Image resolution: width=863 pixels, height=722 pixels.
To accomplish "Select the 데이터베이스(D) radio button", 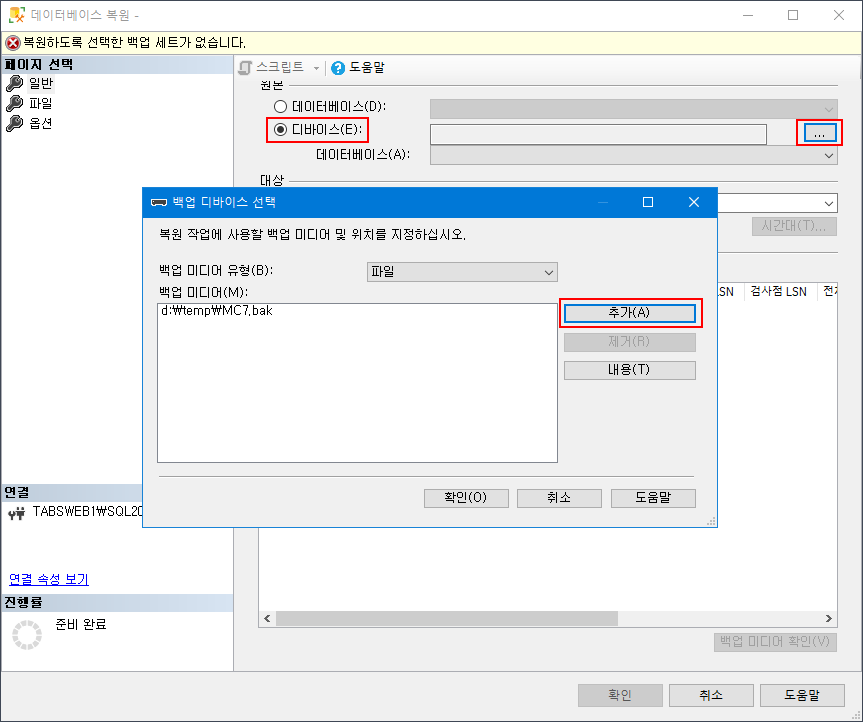I will pos(280,107).
